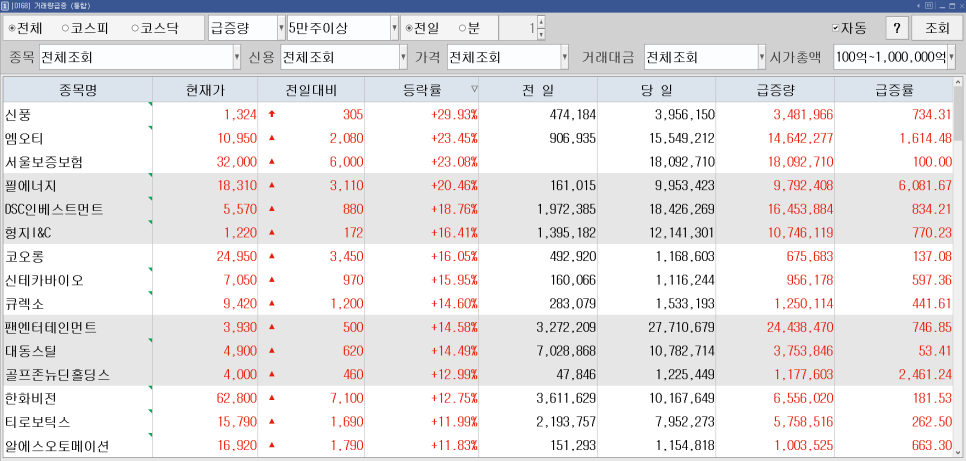Sort by the 급증률 column header
This screenshot has width=966, height=461.
893,90
